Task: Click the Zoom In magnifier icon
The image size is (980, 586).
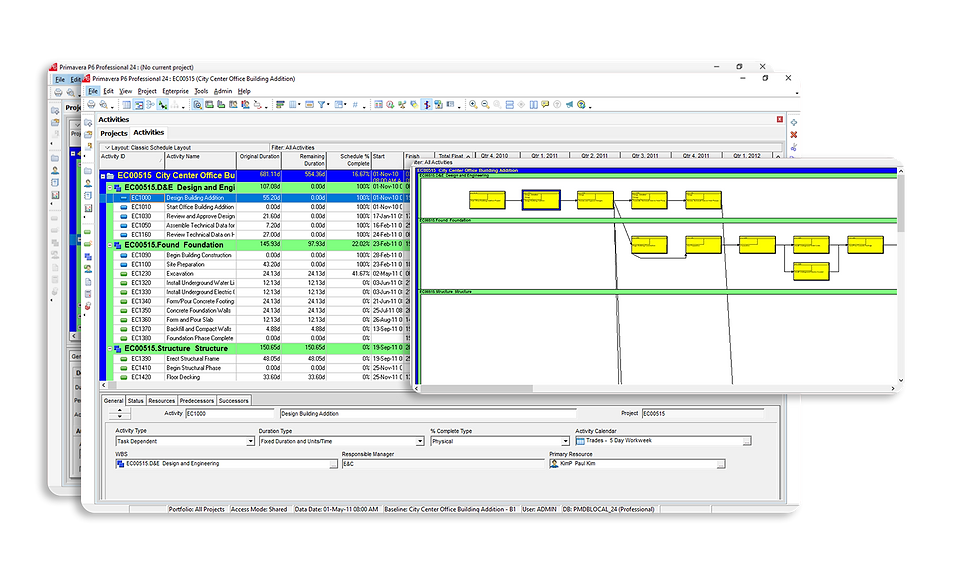Action: pos(473,104)
